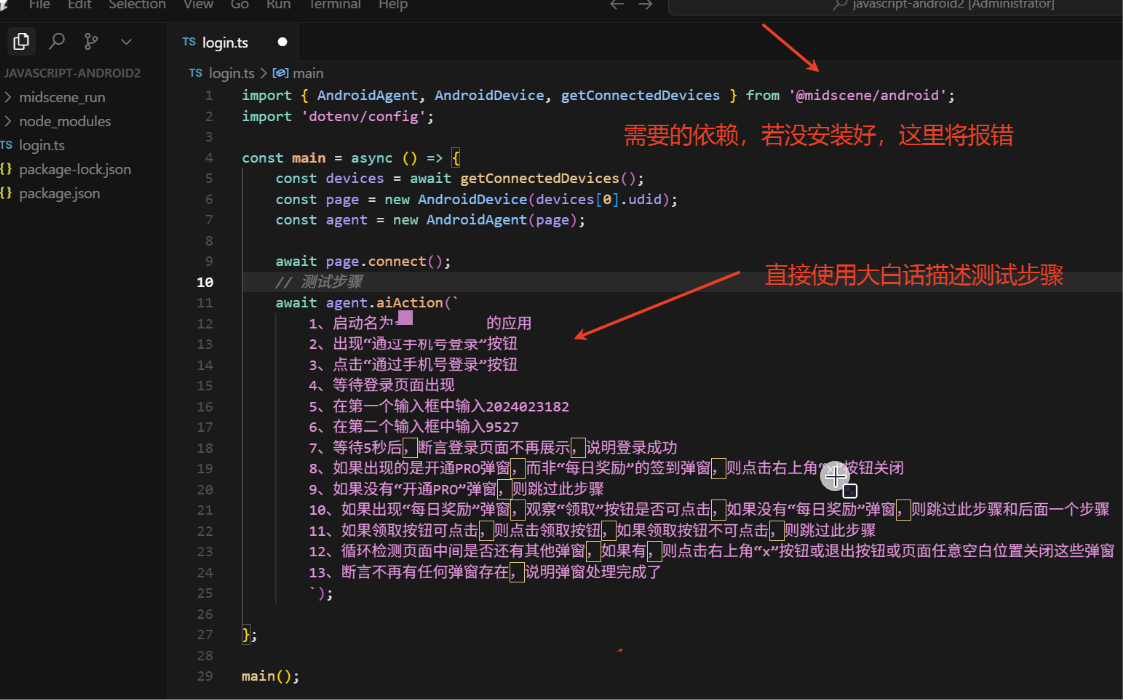Click step 13 断言不再有任何弹窗存在 line
1123x700 pixels.
tap(486, 572)
